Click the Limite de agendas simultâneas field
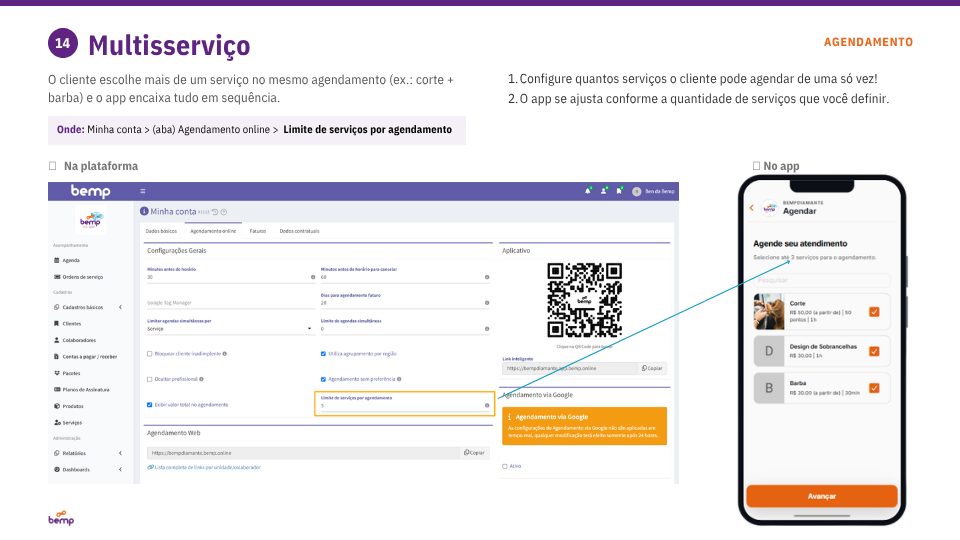This screenshot has width=960, height=540. click(404, 329)
